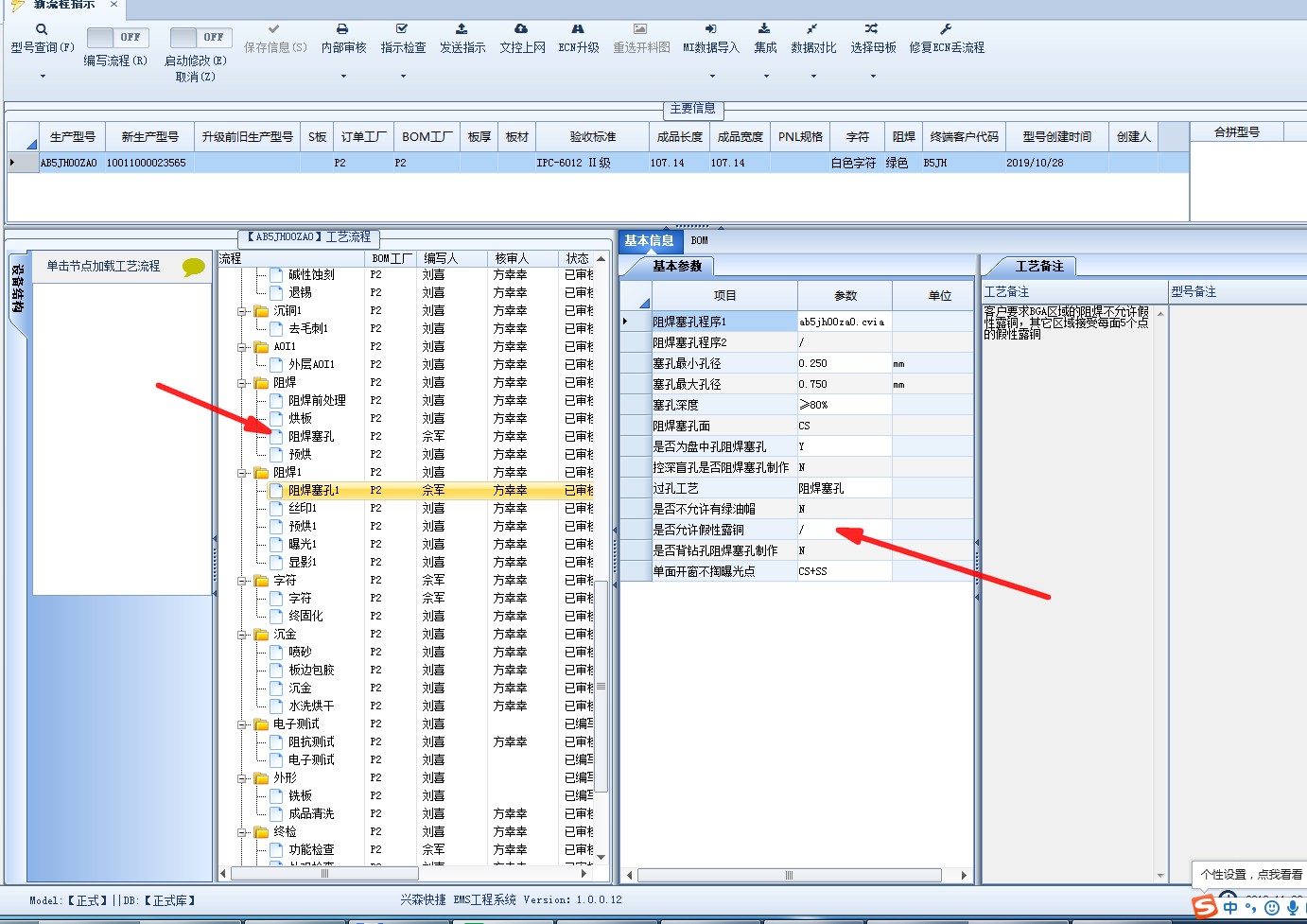Click the ECN升级 icon
This screenshot has width=1307, height=924.
578,29
